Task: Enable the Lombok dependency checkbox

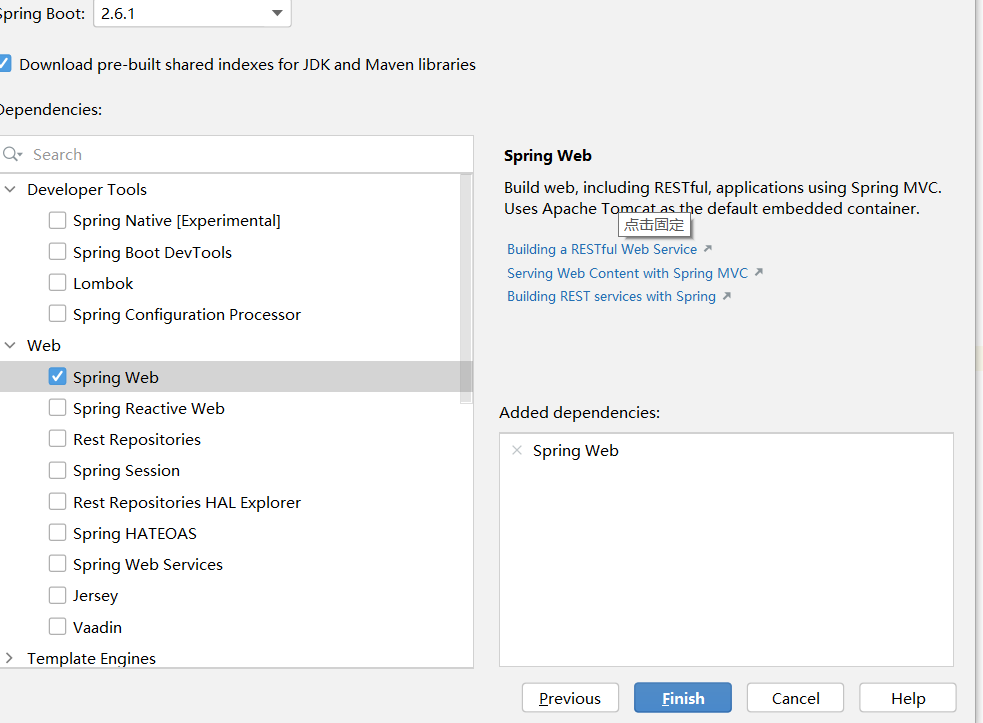Action: coord(58,283)
